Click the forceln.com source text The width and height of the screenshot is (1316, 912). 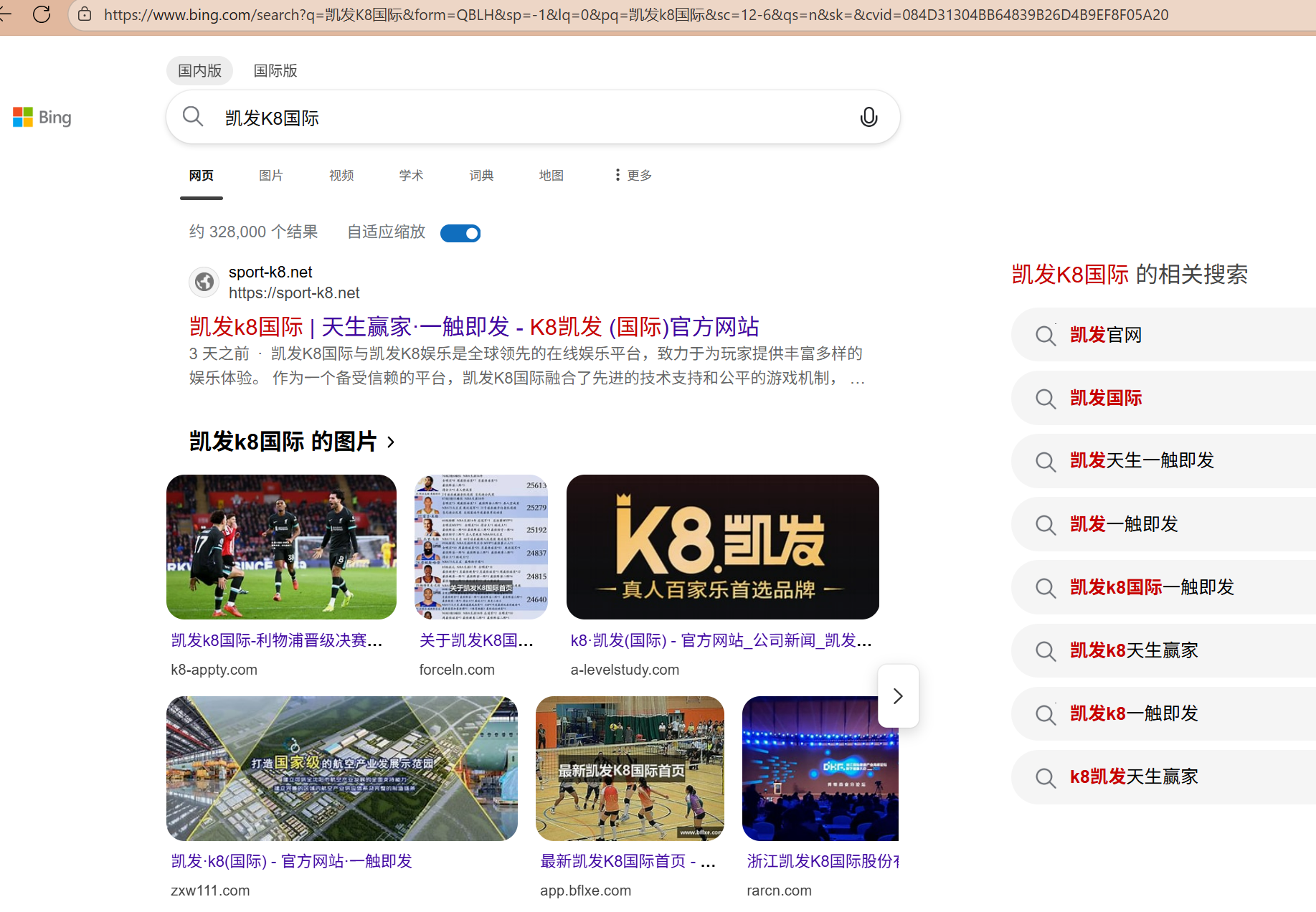pyautogui.click(x=457, y=670)
